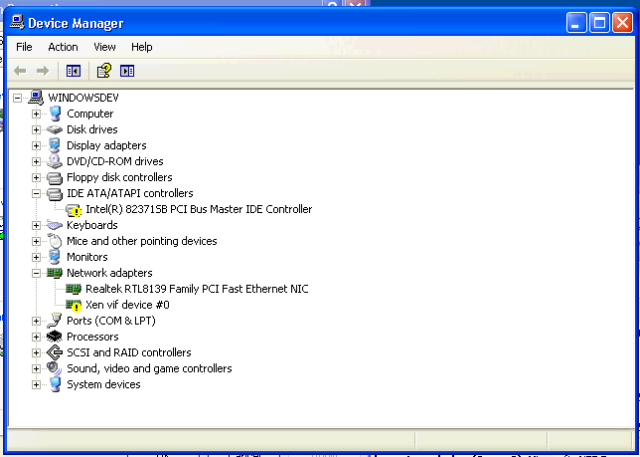Click the Processors chip icon
The width and height of the screenshot is (640, 457).
pyautogui.click(x=54, y=337)
